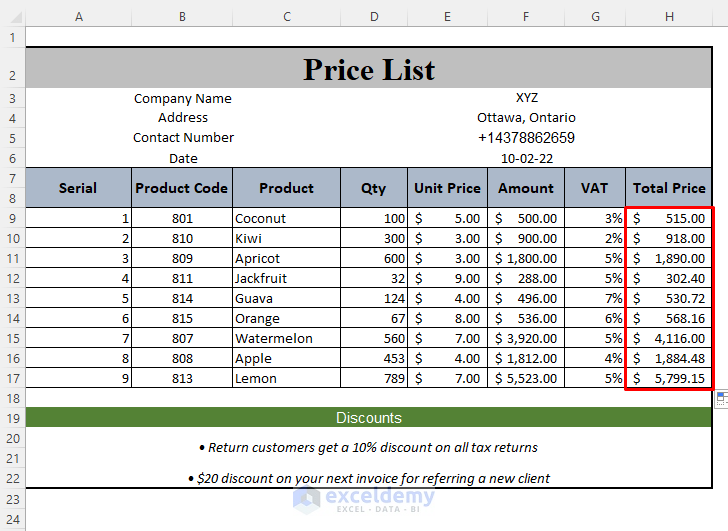This screenshot has width=728, height=531.
Task: Select column C header
Action: (x=286, y=16)
